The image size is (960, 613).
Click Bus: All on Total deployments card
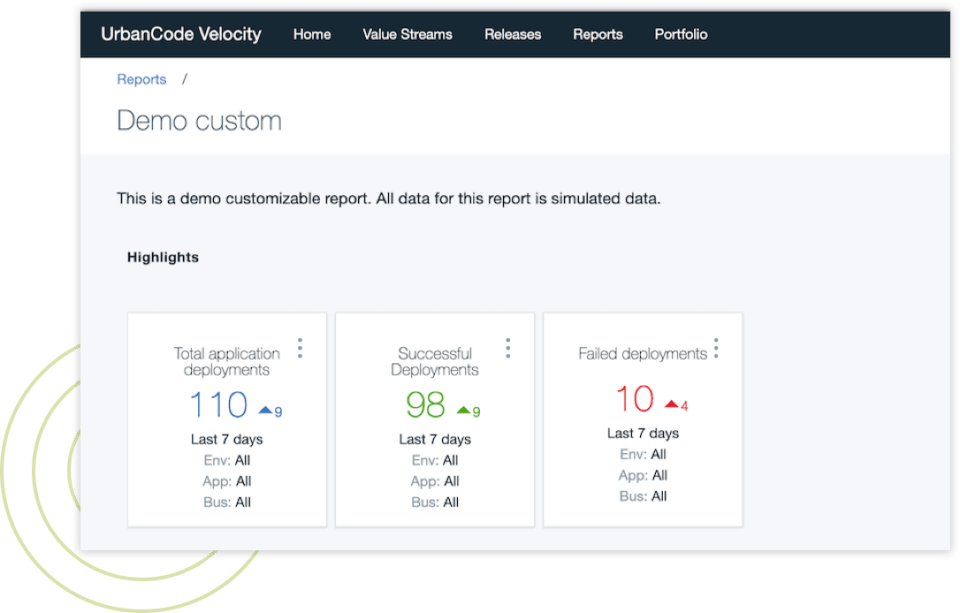[227, 502]
